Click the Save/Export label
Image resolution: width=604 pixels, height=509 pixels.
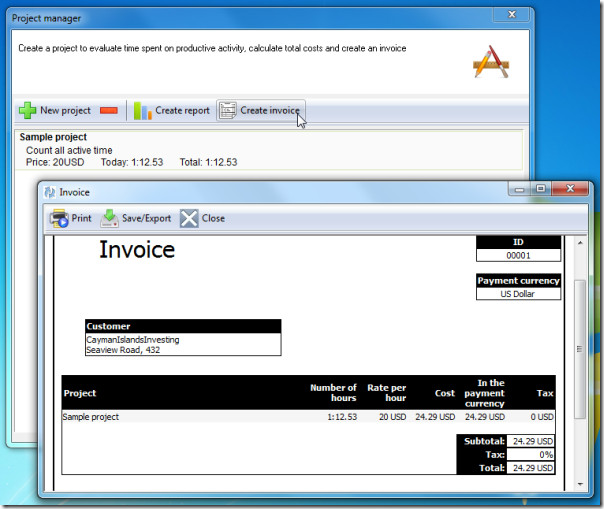point(146,218)
